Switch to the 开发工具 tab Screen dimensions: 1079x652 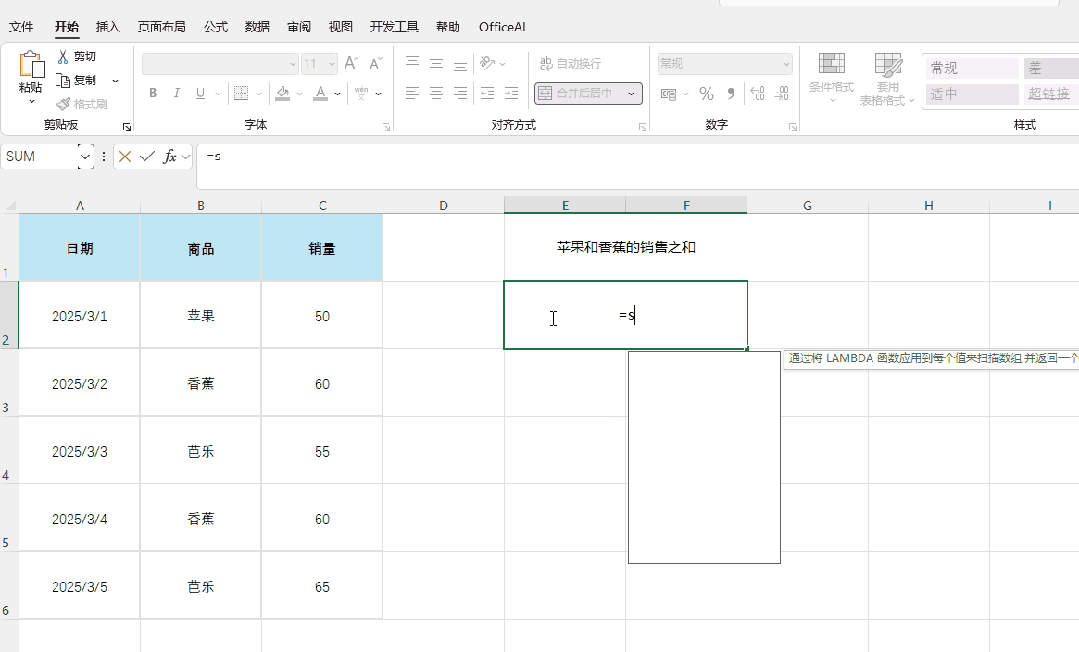394,27
